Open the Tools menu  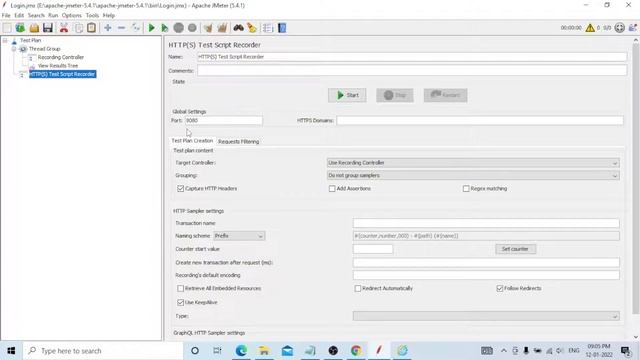point(92,16)
